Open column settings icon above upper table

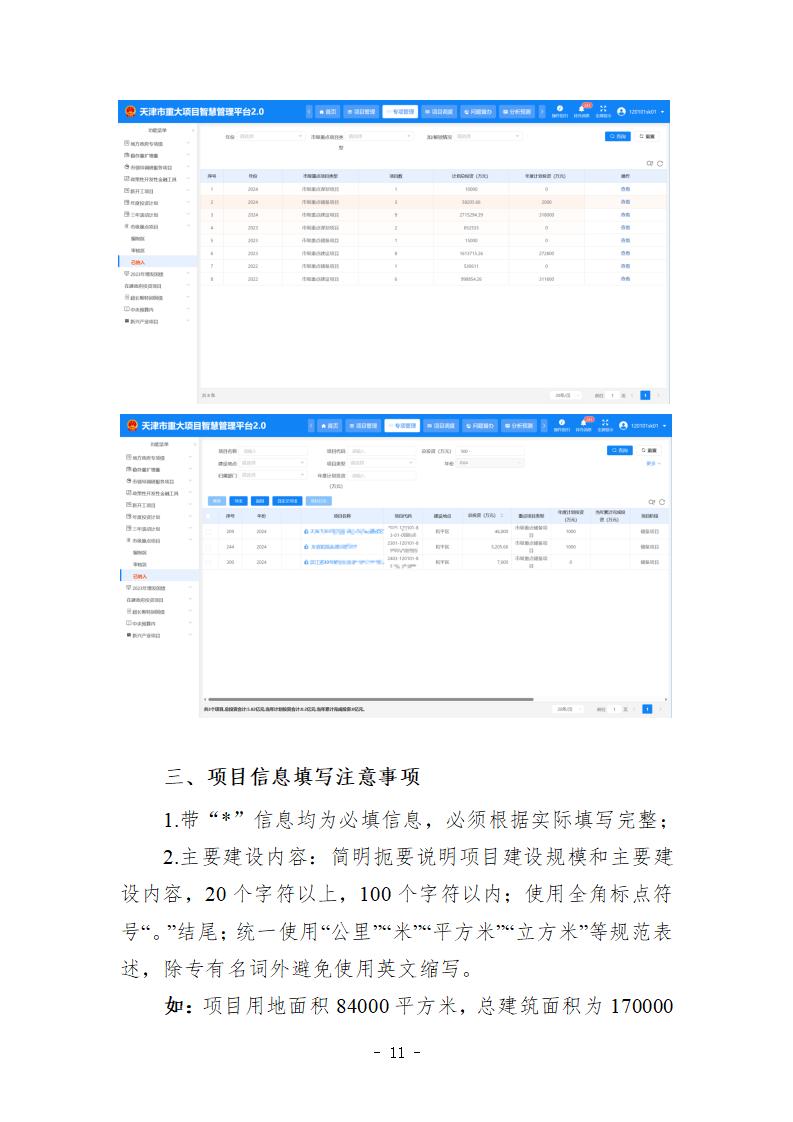tap(650, 164)
